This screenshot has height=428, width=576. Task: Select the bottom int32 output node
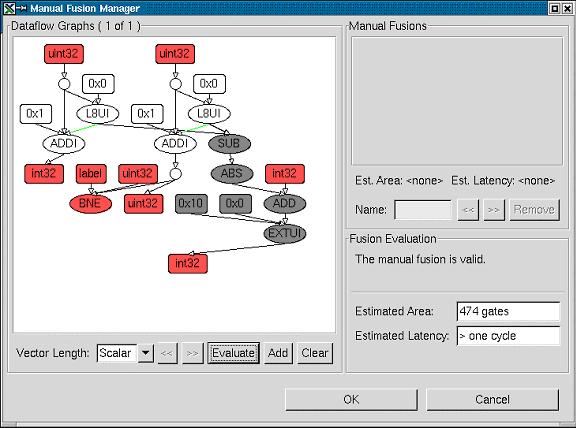188,263
